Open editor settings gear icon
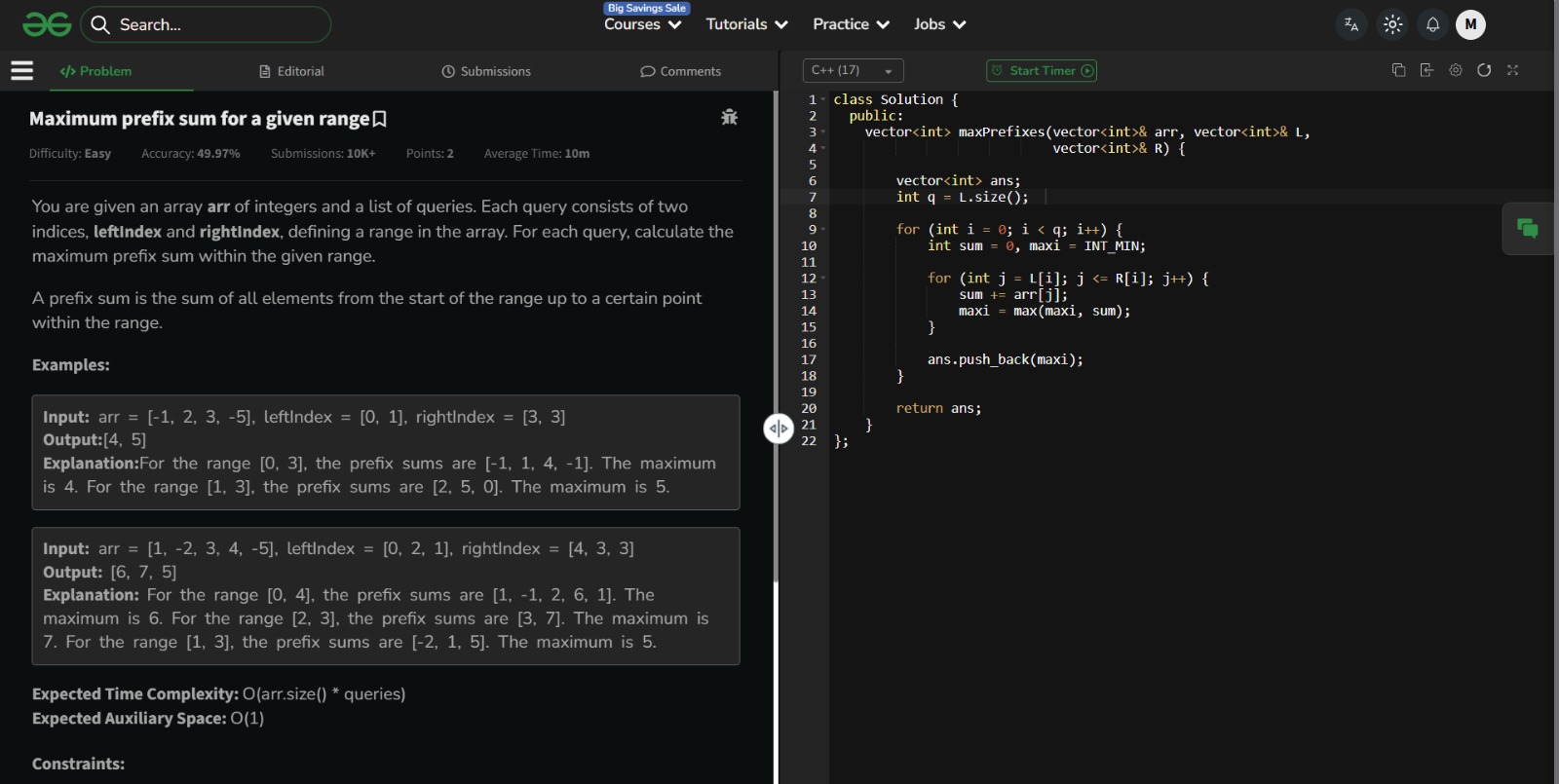This screenshot has height=784, width=1559. pos(1456,70)
